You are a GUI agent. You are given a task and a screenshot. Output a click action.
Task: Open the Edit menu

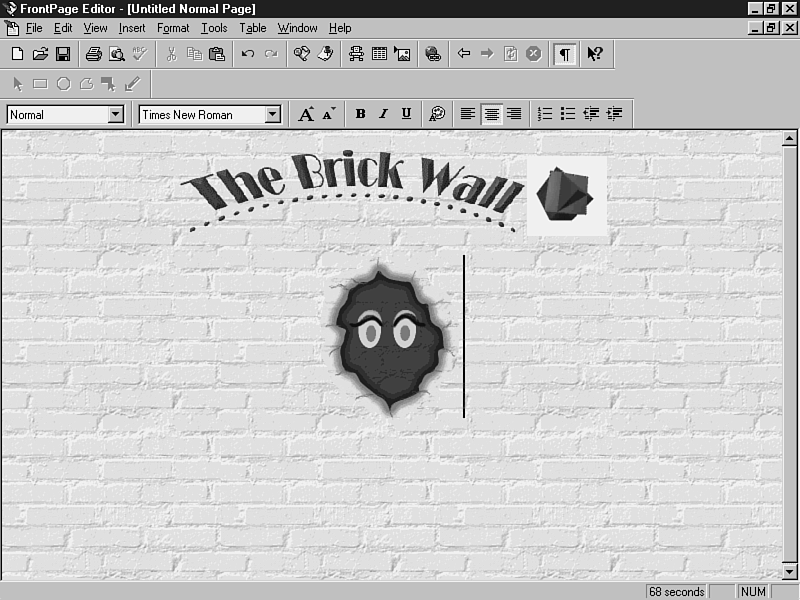(x=63, y=28)
